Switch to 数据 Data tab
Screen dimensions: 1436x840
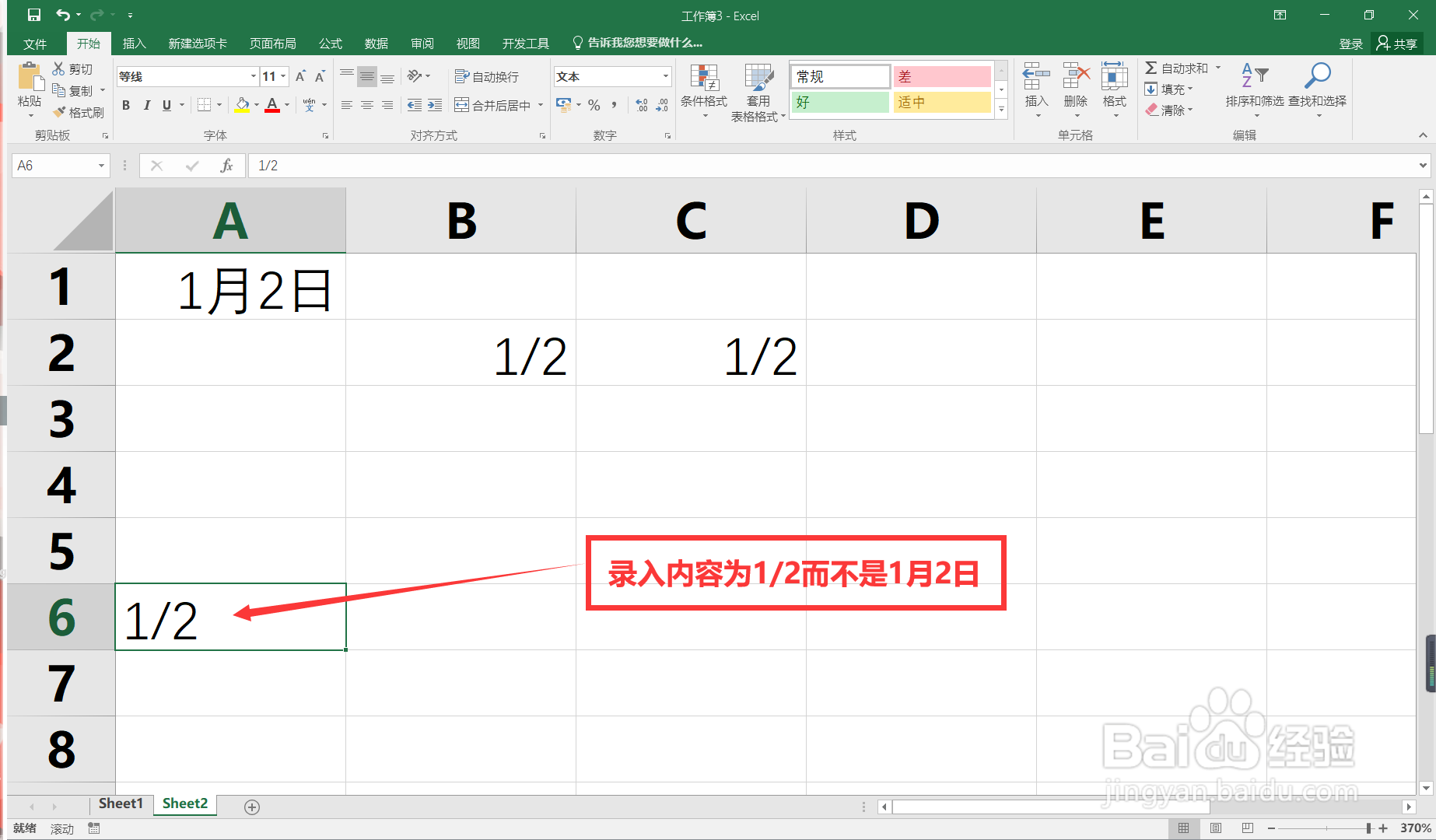point(377,44)
